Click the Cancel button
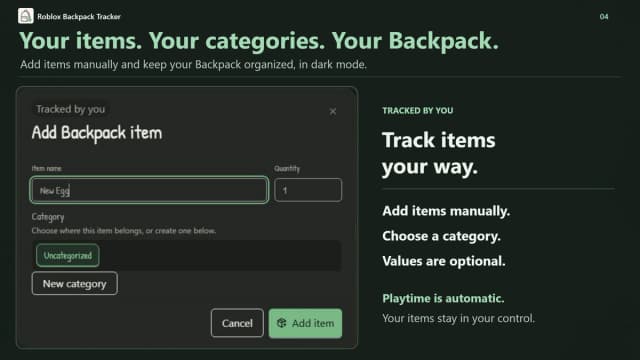The image size is (640, 360). click(x=237, y=323)
